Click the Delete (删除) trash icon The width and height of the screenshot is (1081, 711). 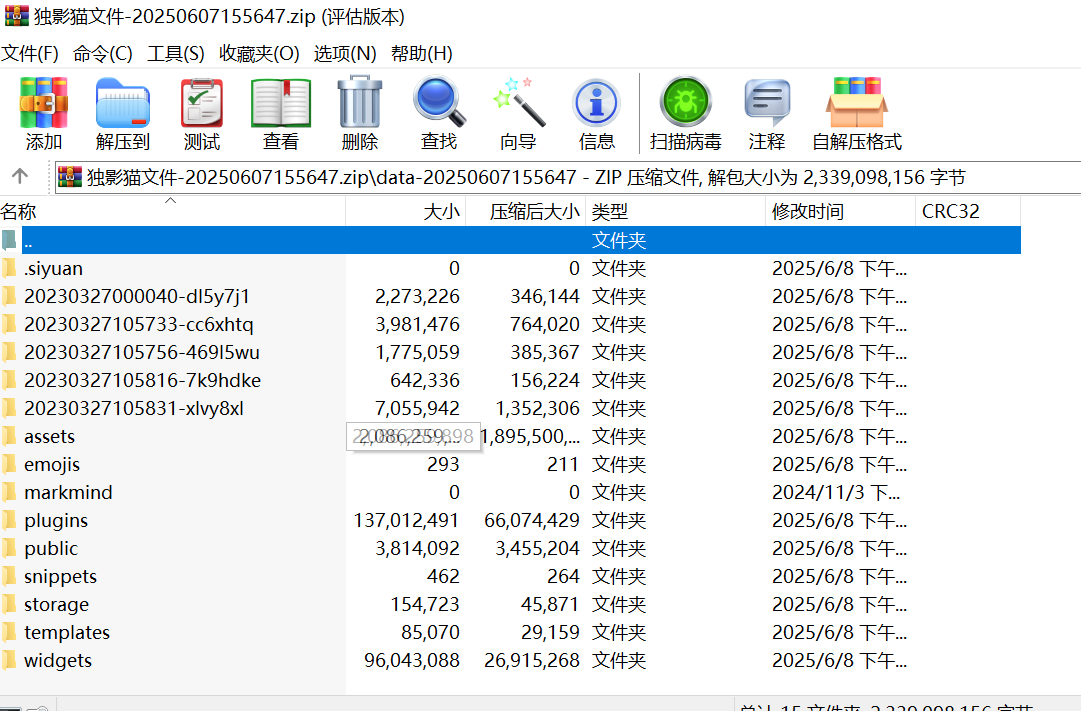(359, 103)
